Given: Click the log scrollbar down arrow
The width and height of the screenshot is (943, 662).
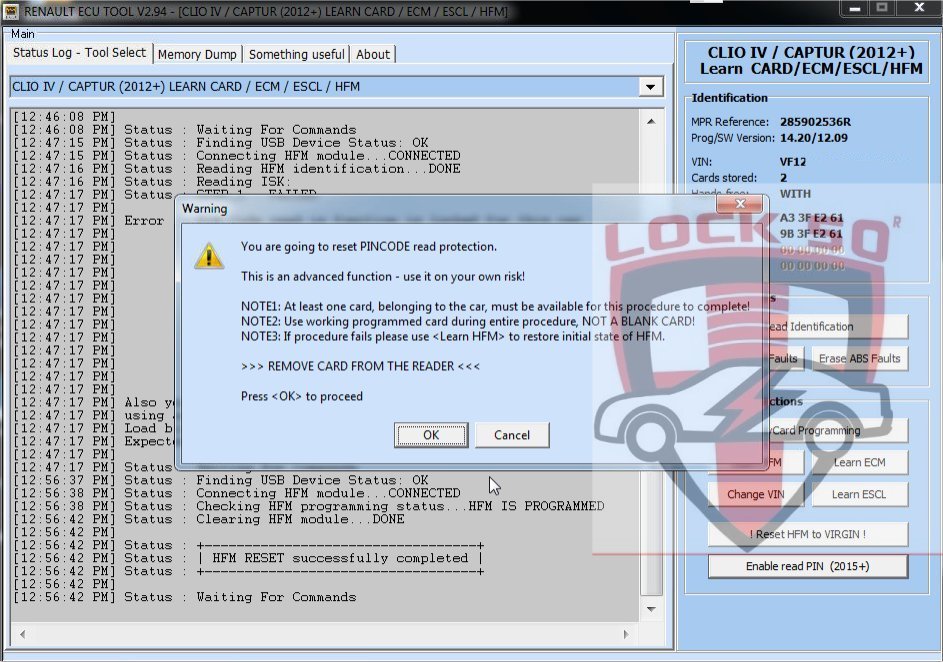Looking at the screenshot, I should pos(652,609).
